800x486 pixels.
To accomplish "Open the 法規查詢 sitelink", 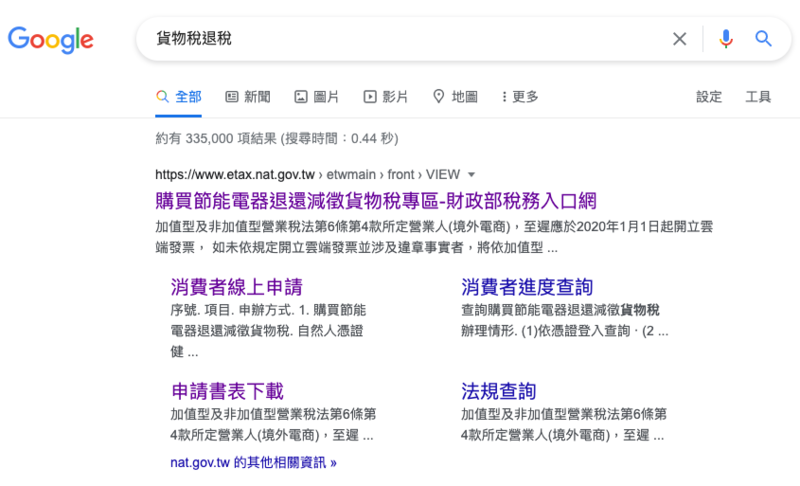I will (498, 390).
